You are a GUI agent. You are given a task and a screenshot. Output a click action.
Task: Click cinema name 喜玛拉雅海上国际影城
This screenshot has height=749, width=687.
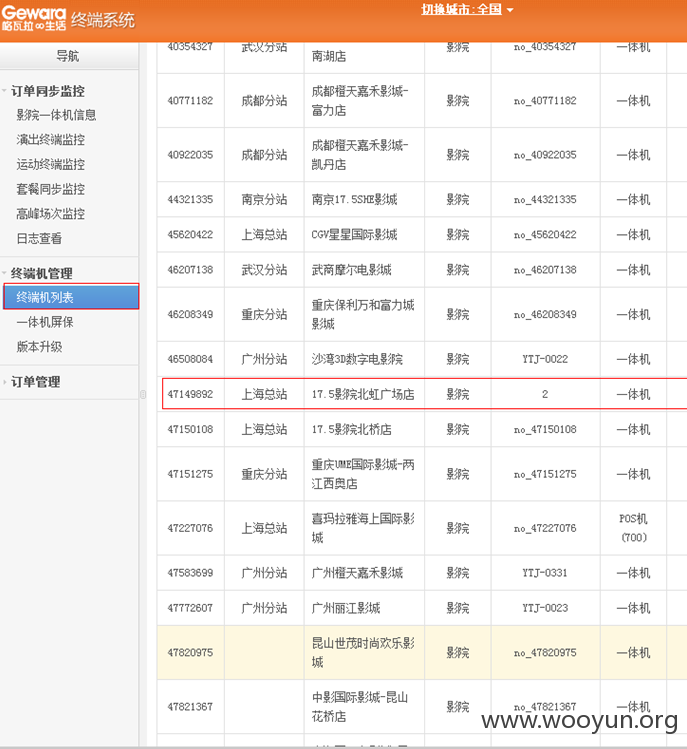point(363,528)
